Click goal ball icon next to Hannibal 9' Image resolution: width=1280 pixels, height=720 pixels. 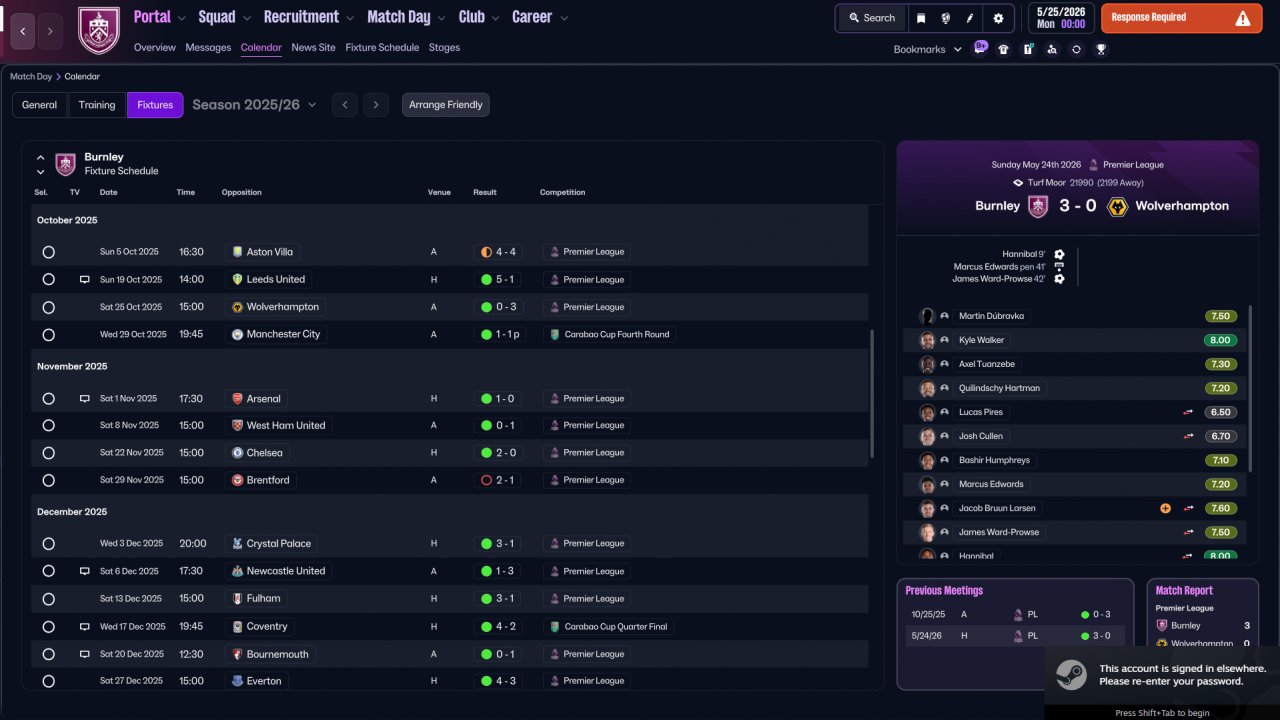1059,254
